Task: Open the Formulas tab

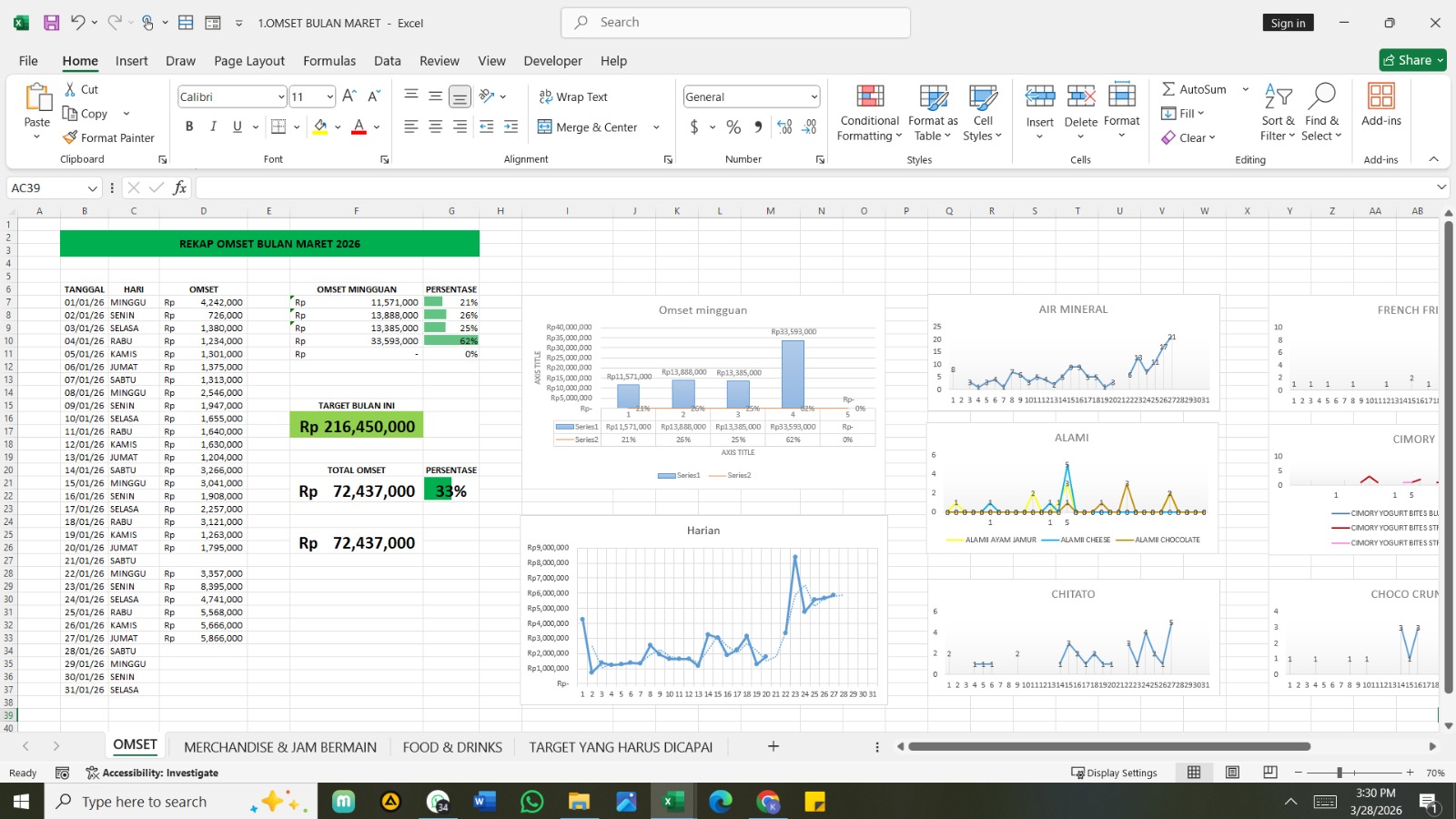Action: (329, 61)
